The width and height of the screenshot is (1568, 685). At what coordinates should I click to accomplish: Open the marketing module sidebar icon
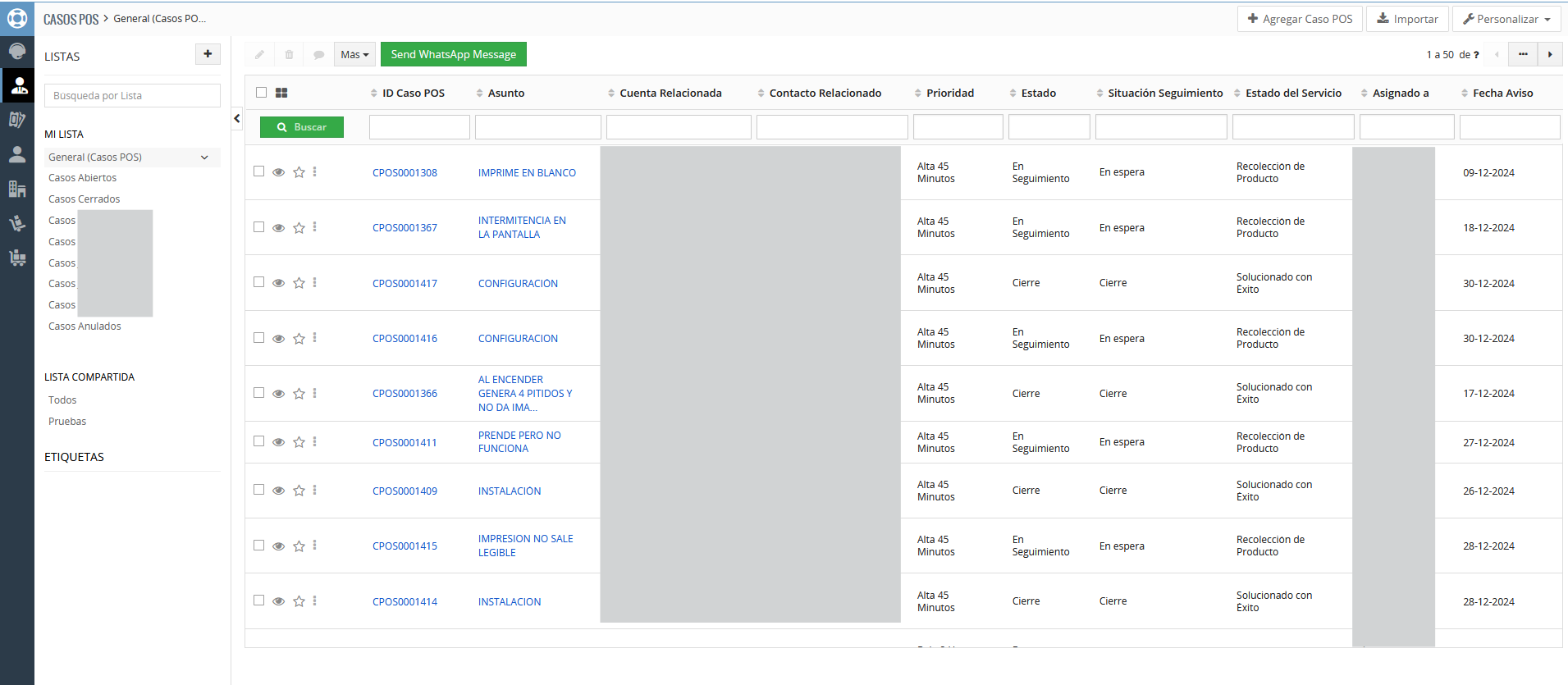(x=17, y=120)
